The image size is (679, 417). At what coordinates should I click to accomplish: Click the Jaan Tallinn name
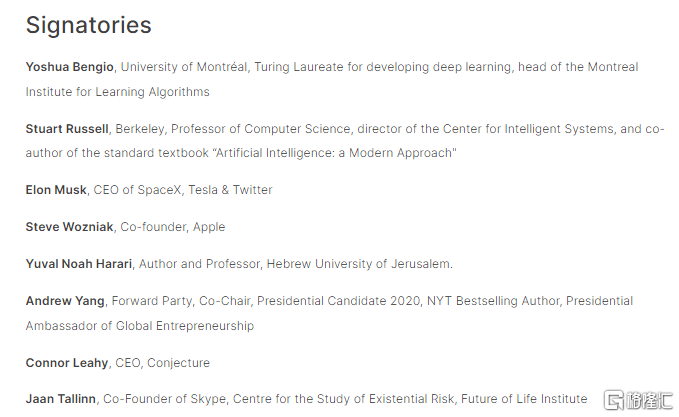[61, 399]
